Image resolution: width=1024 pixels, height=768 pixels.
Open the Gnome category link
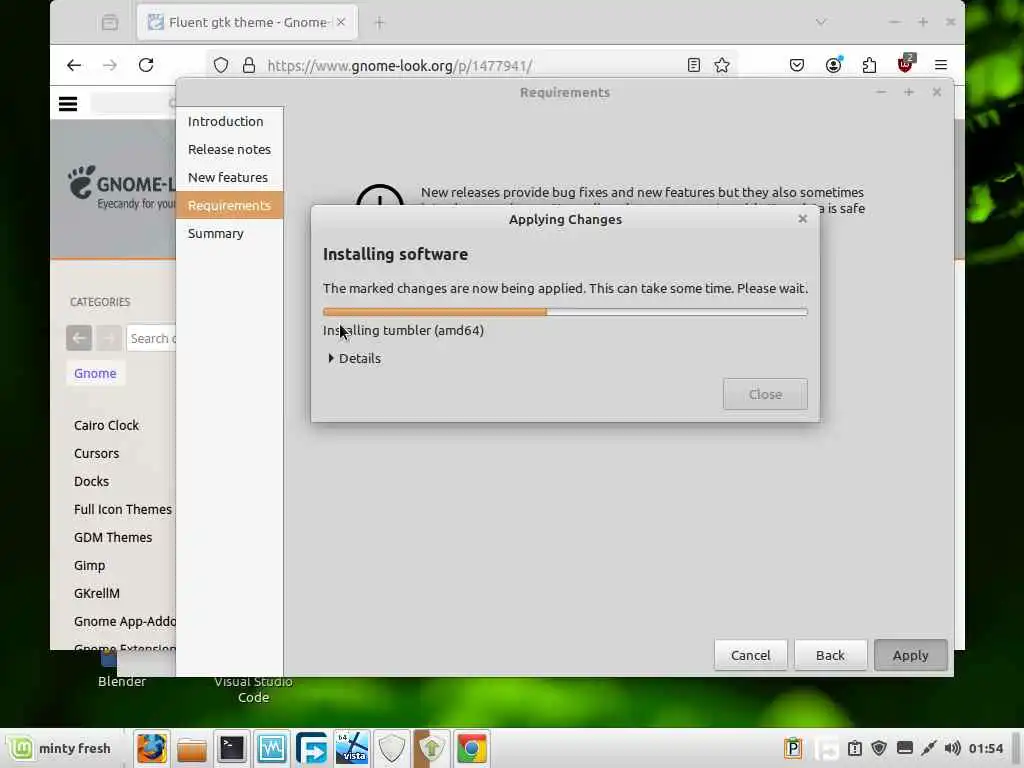95,374
